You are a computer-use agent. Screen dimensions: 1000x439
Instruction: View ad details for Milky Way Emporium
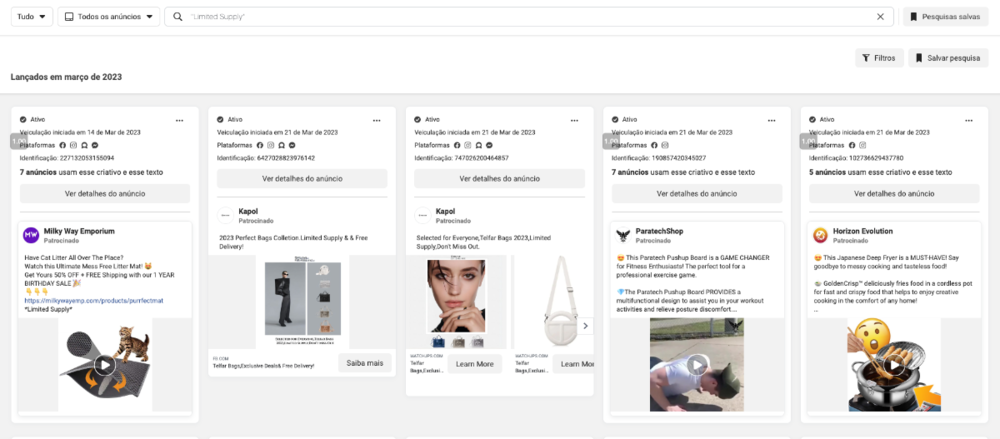[105, 193]
